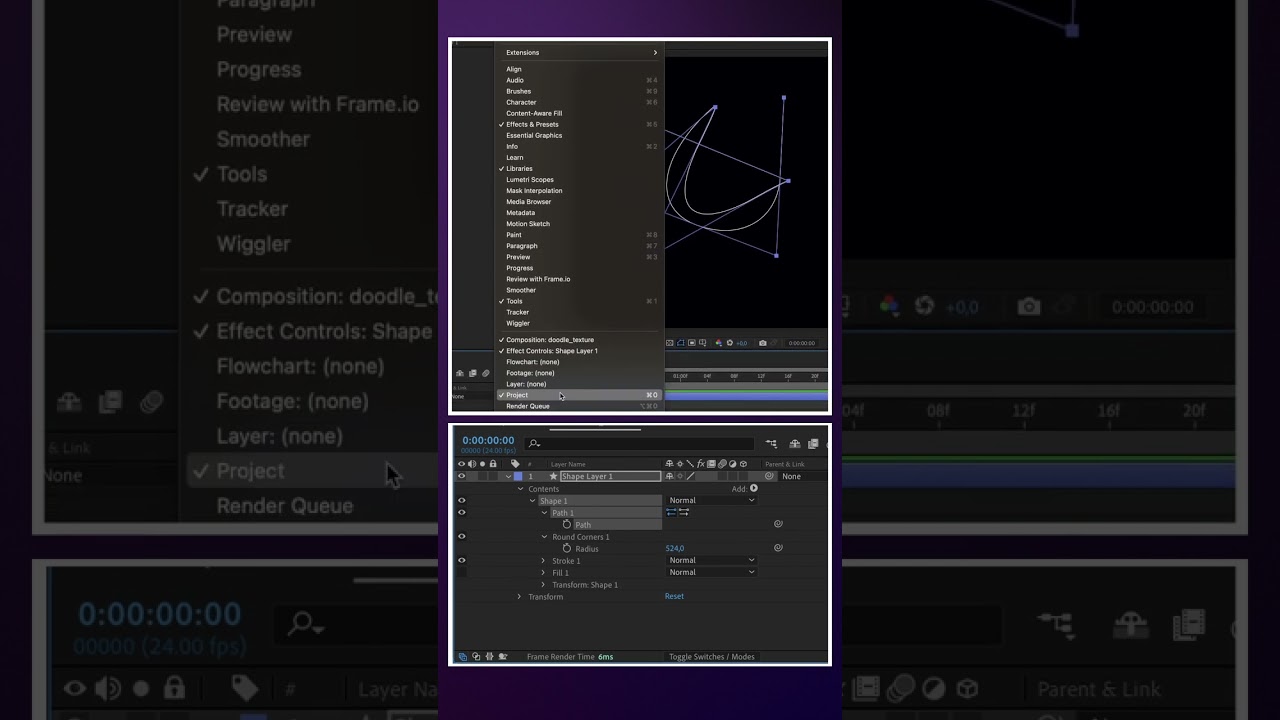Screen dimensions: 1280x720
Task: Toggle the shy switch on Shape Layer 1
Action: (x=669, y=476)
